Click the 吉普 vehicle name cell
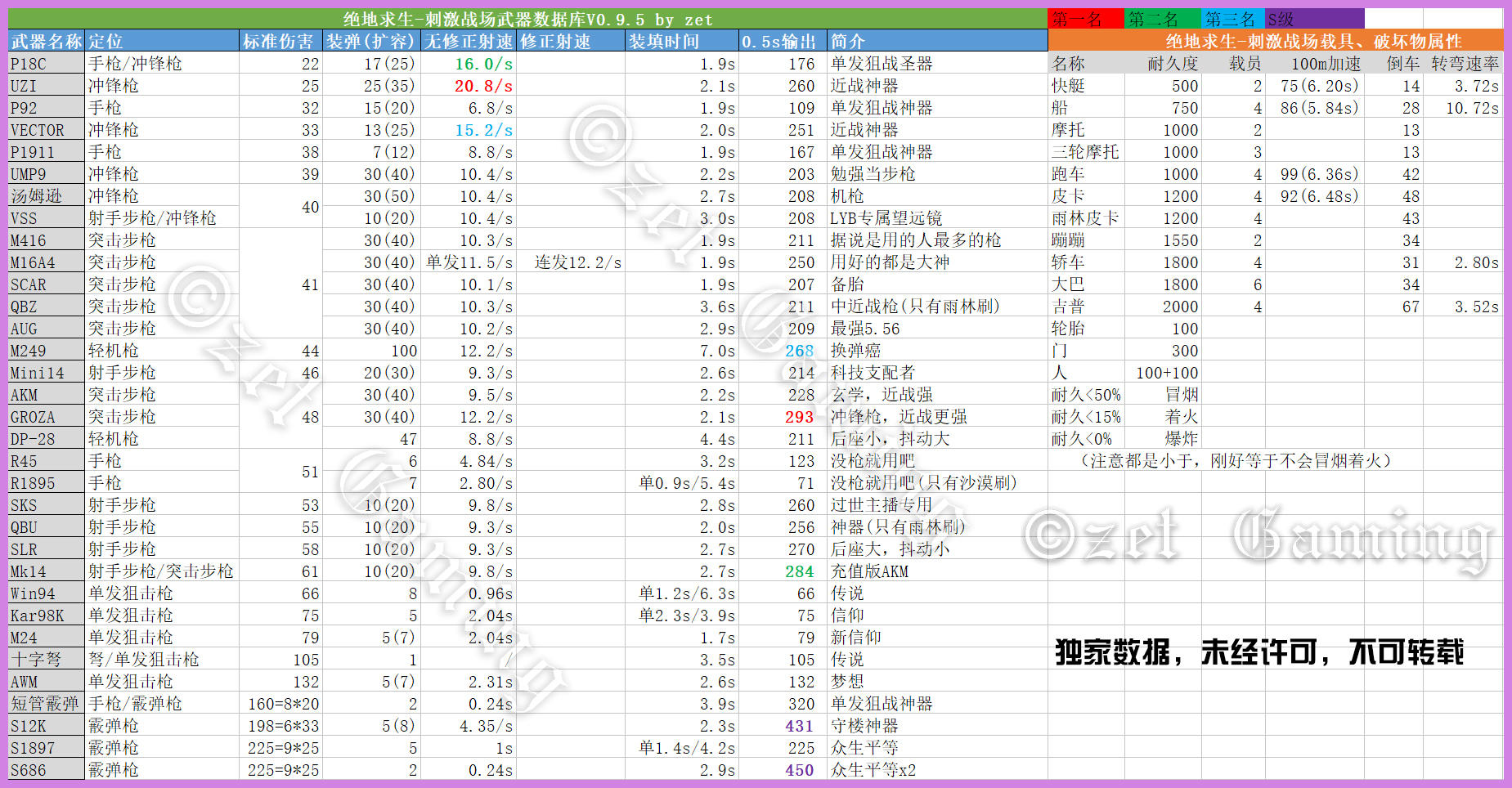Viewport: 1512px width, 788px height. (x=1086, y=307)
